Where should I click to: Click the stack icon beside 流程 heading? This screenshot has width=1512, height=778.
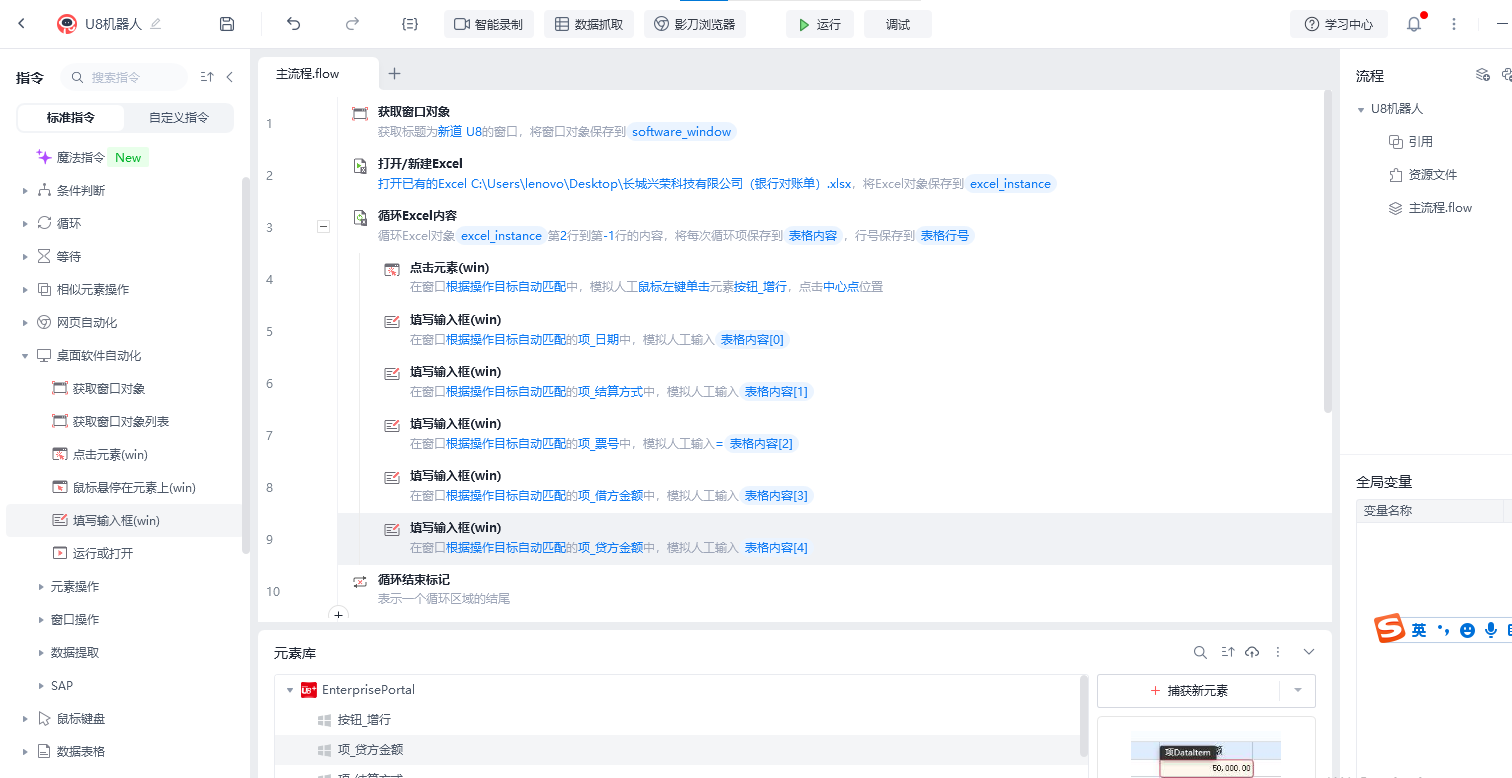1483,75
